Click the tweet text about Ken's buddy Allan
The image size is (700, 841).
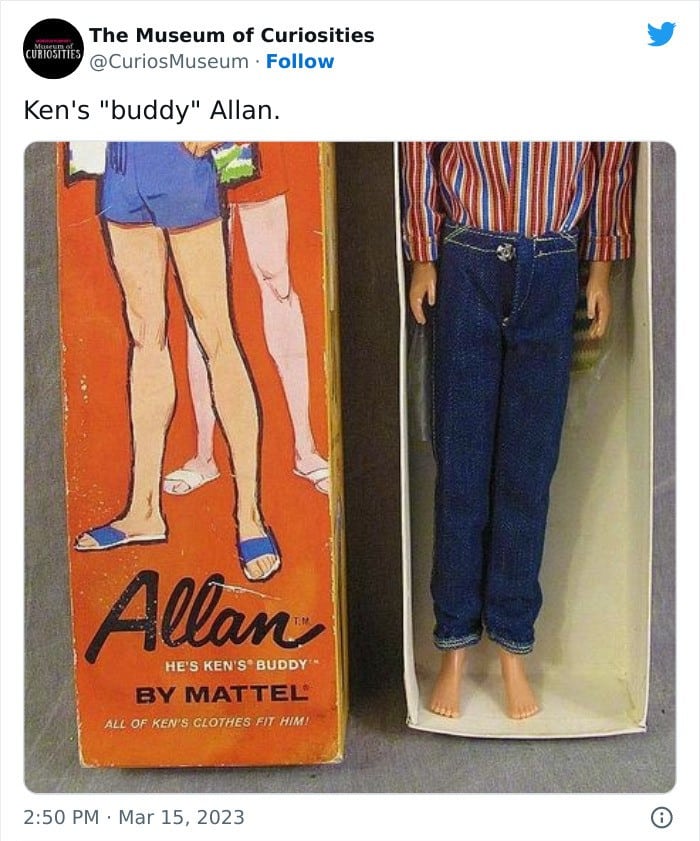coord(152,110)
